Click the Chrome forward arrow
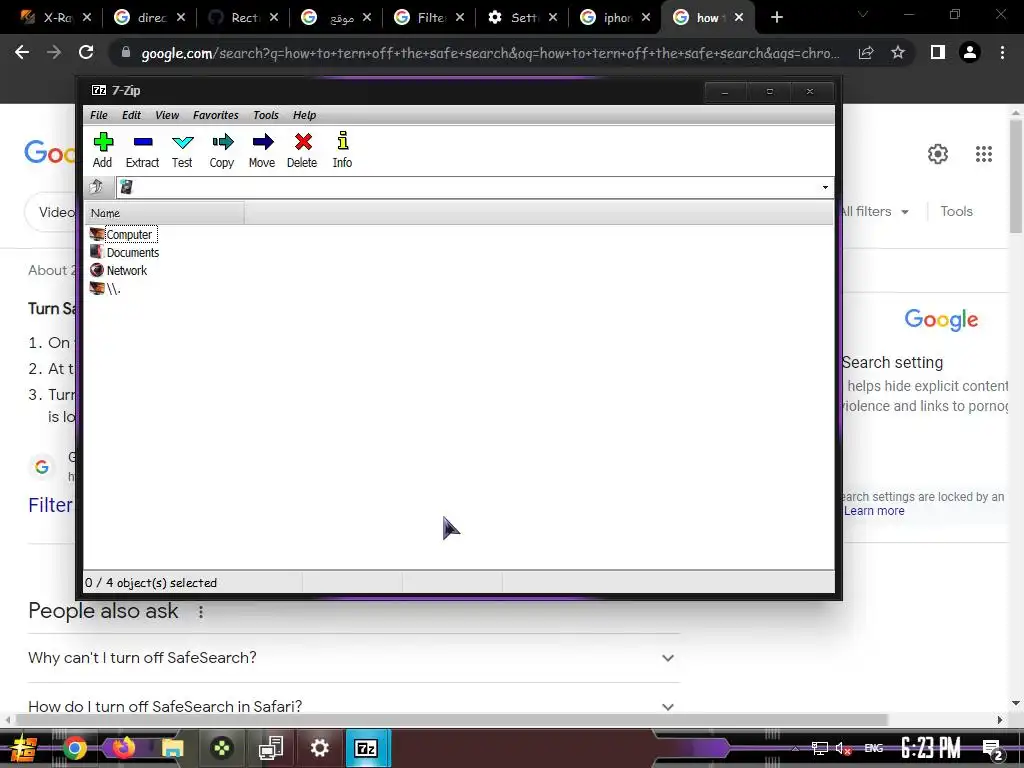Viewport: 1024px width, 768px height. [54, 52]
